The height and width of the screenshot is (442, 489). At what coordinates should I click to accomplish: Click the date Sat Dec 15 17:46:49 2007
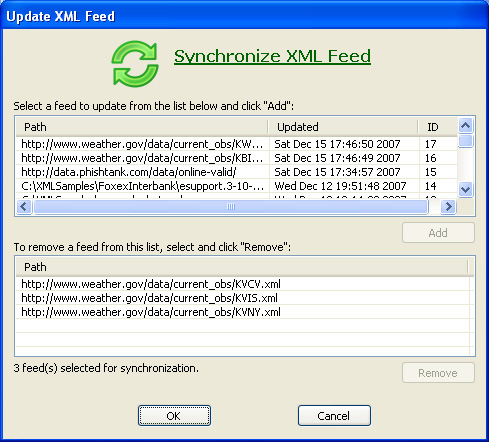click(337, 158)
